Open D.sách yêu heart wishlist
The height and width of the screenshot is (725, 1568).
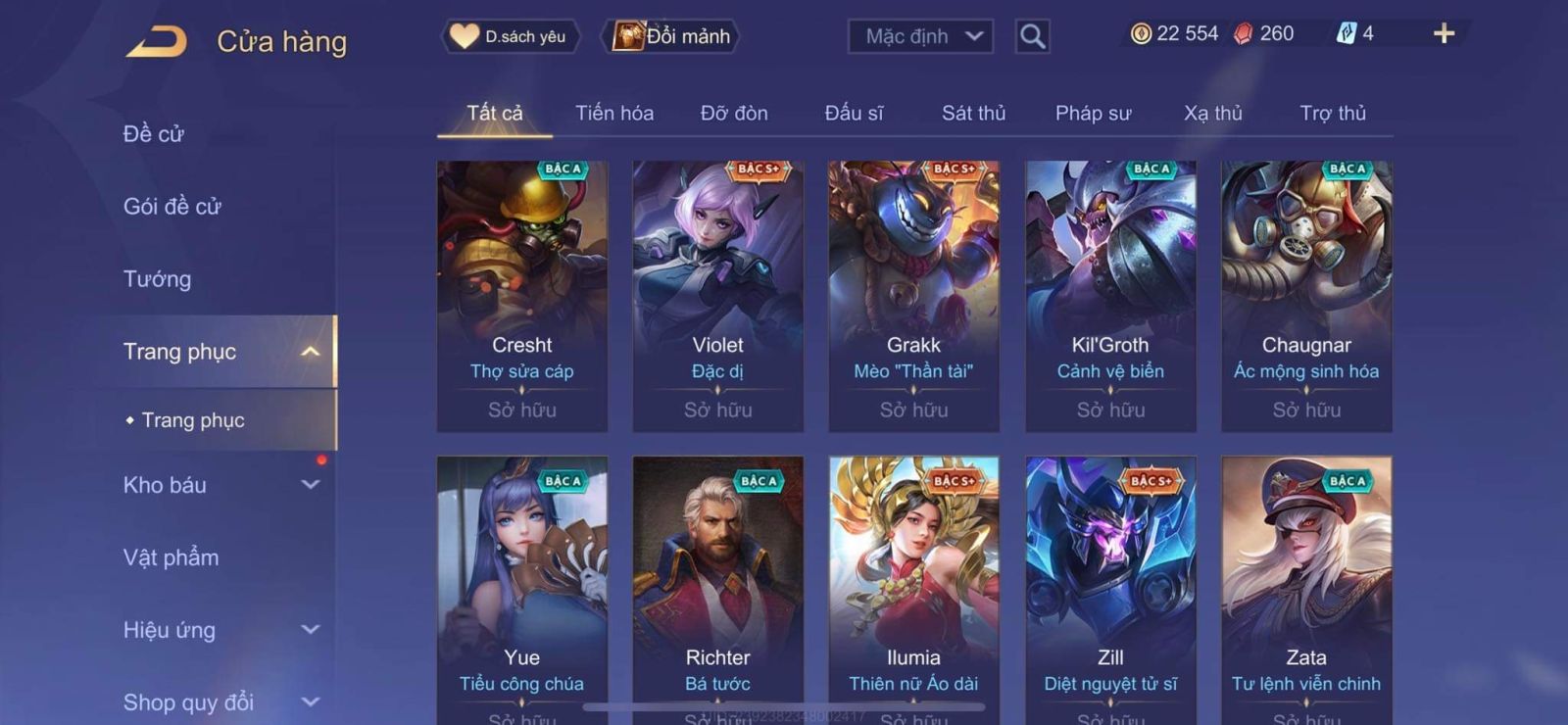(509, 36)
